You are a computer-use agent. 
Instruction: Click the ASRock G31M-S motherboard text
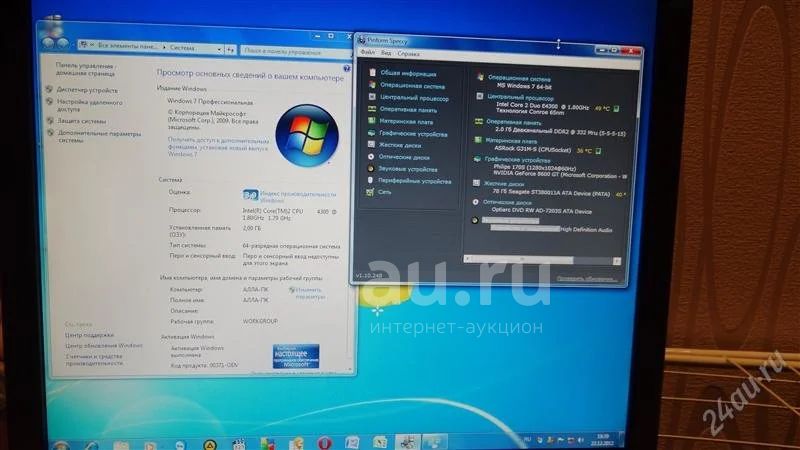[x=533, y=149]
